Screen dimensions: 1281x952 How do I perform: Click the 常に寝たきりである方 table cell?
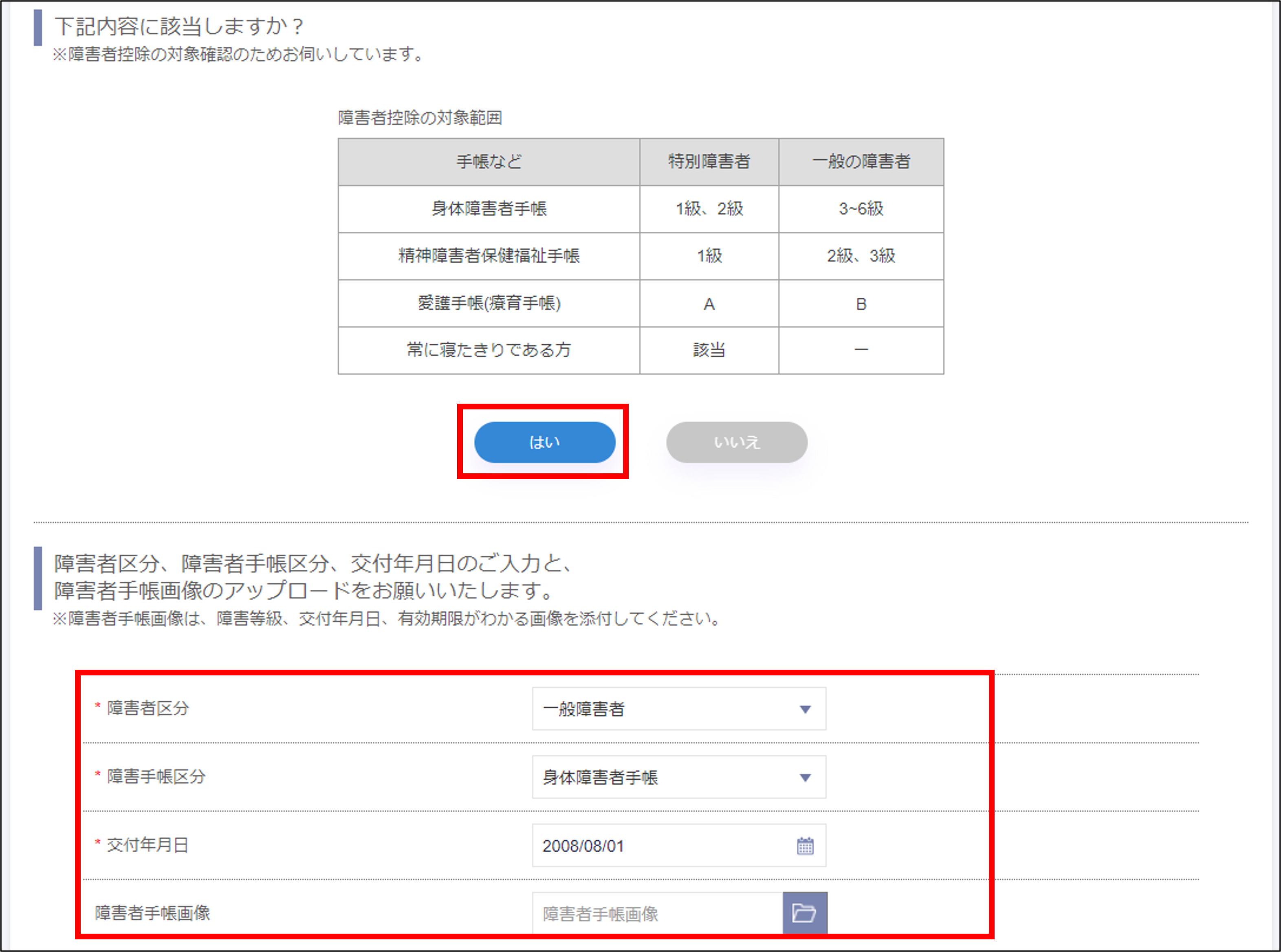(x=489, y=350)
